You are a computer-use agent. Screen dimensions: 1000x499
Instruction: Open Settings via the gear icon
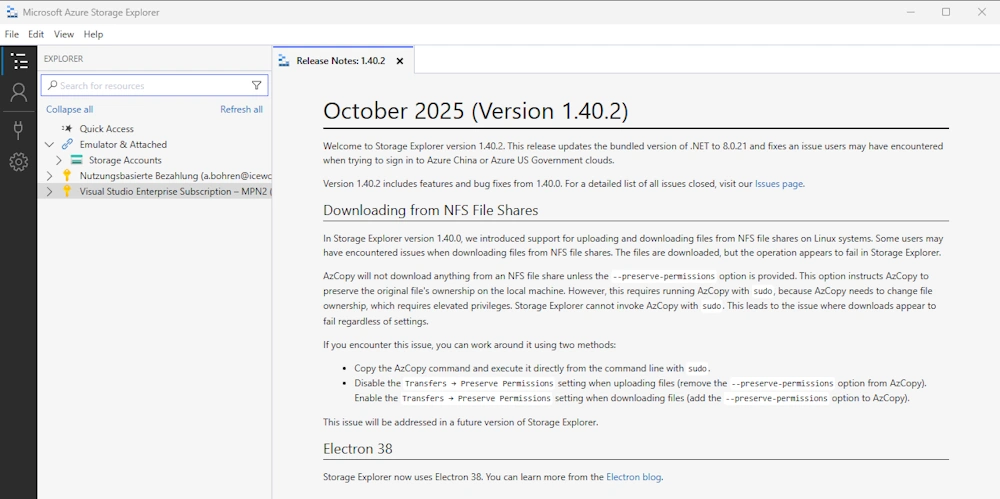pyautogui.click(x=18, y=162)
